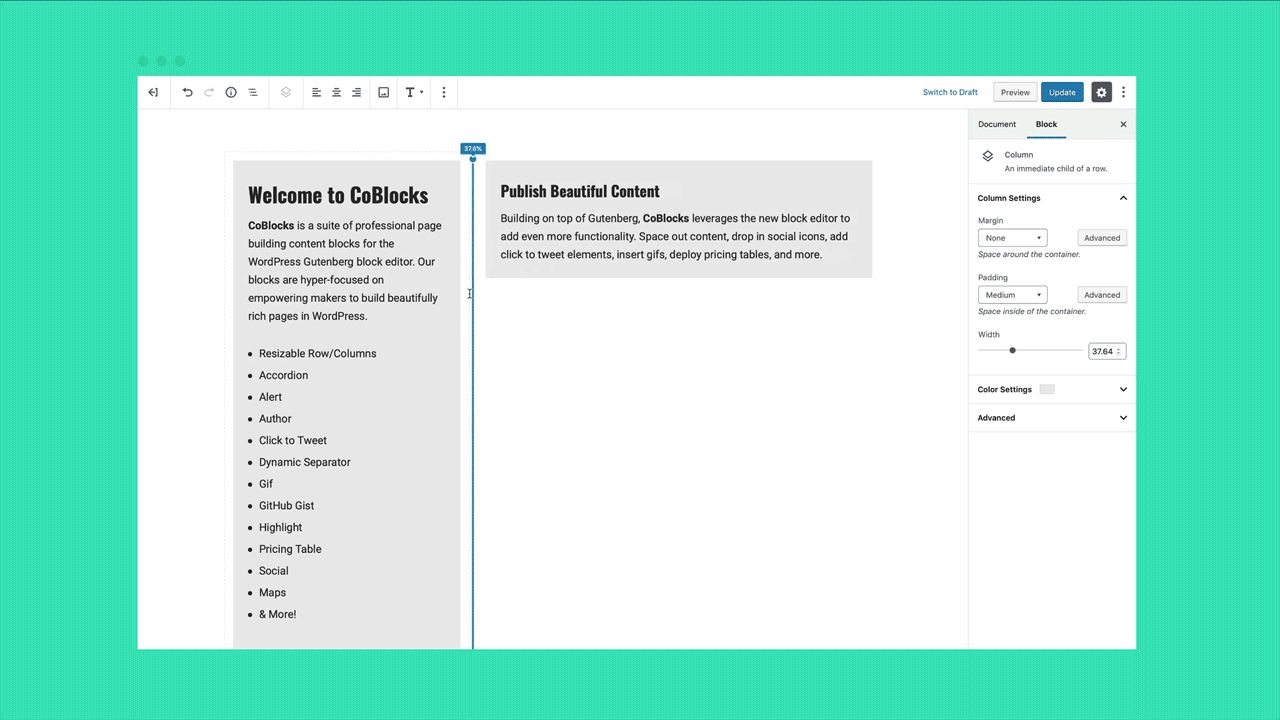Click the column block layers icon in toolbar
The width and height of the screenshot is (1280, 720).
[286, 92]
